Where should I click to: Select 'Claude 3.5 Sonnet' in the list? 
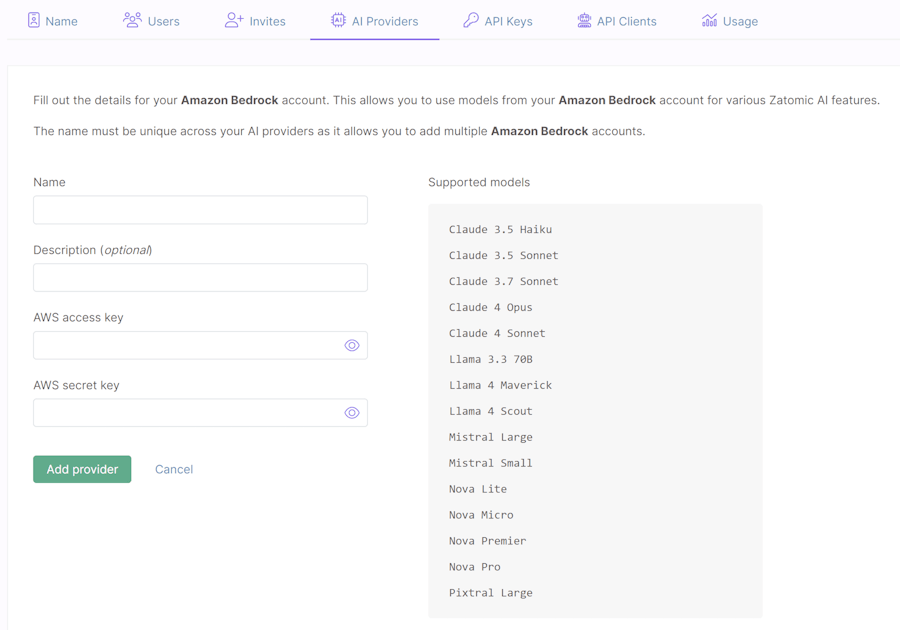pos(503,255)
